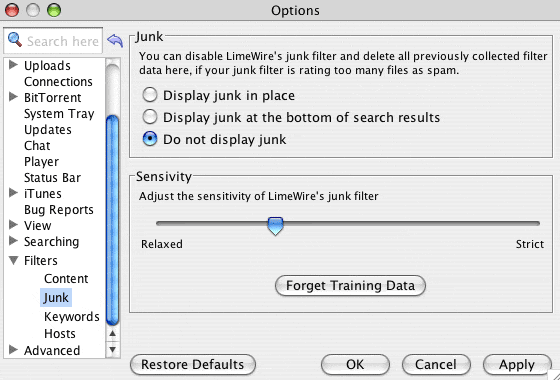
Task: Expand the Uploads tree node
Action: [x=13, y=65]
